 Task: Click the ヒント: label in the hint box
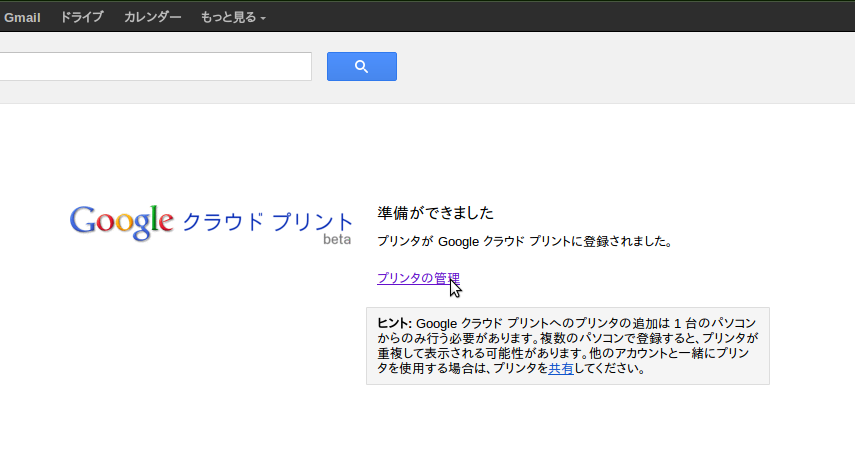pyautogui.click(x=394, y=324)
